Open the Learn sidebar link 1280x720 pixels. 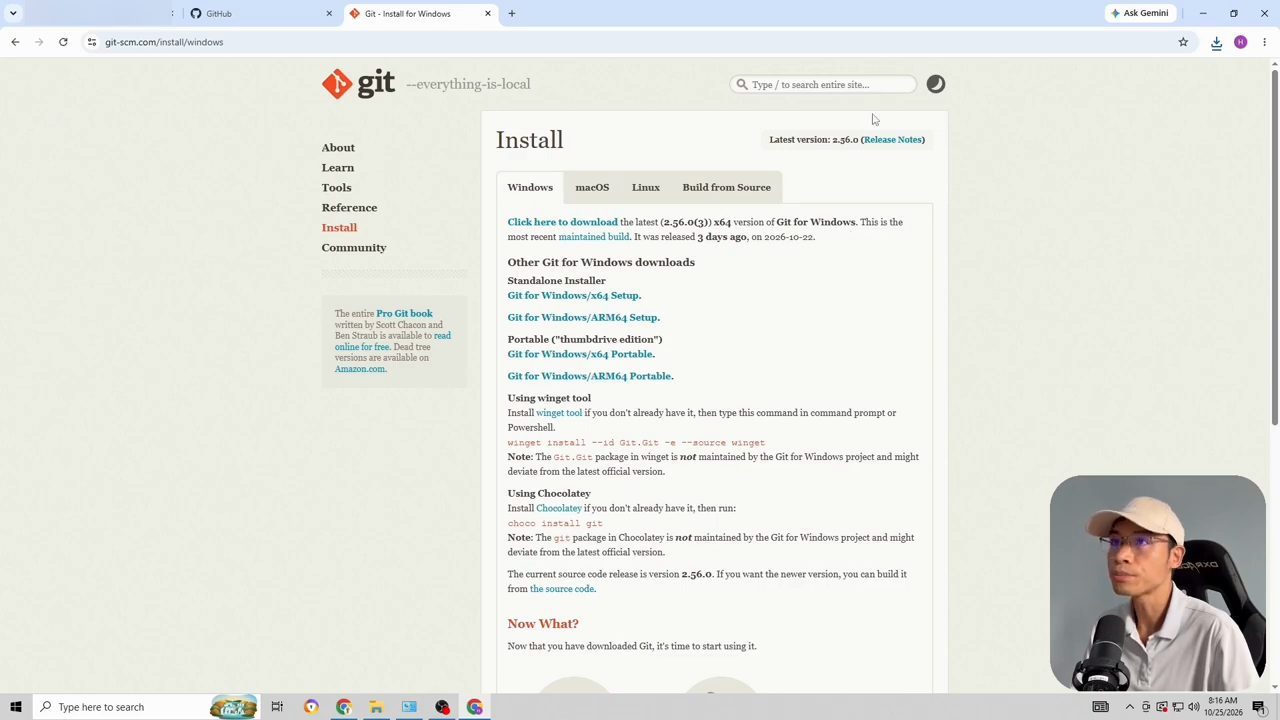pyautogui.click(x=338, y=168)
